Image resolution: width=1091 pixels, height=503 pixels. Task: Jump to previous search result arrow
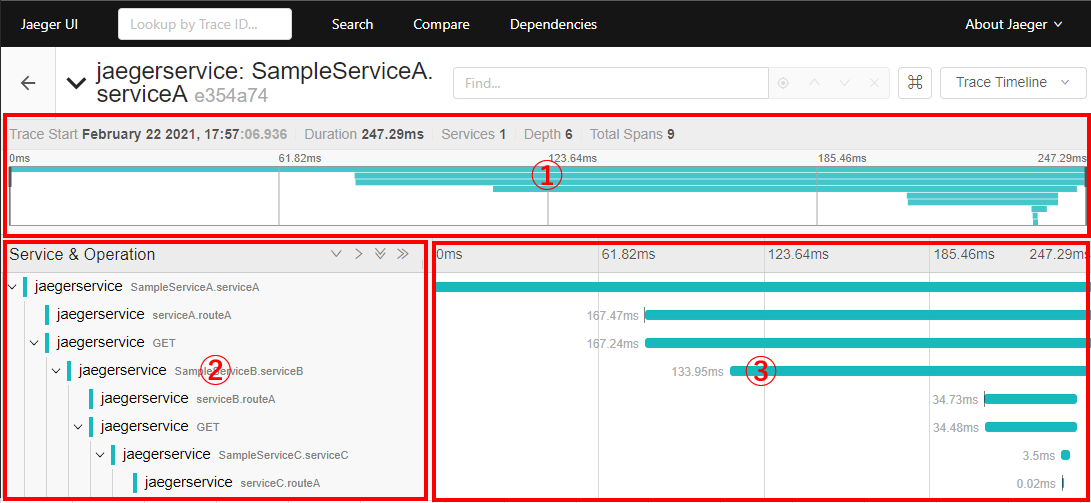coord(815,83)
